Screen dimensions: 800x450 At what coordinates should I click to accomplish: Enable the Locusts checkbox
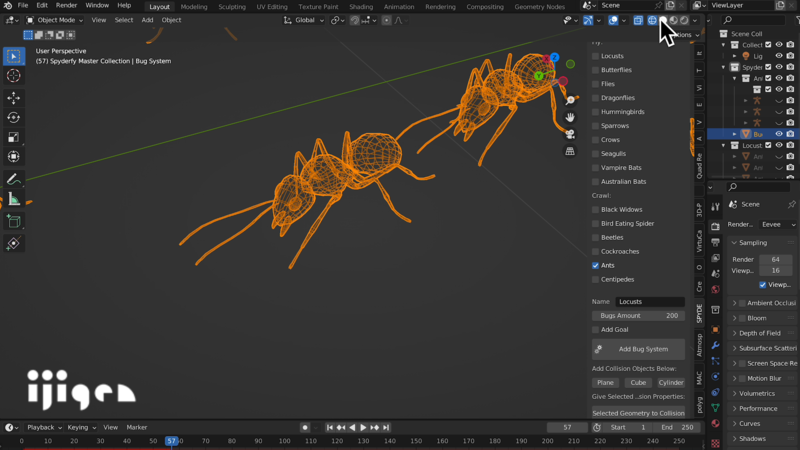[x=595, y=56]
